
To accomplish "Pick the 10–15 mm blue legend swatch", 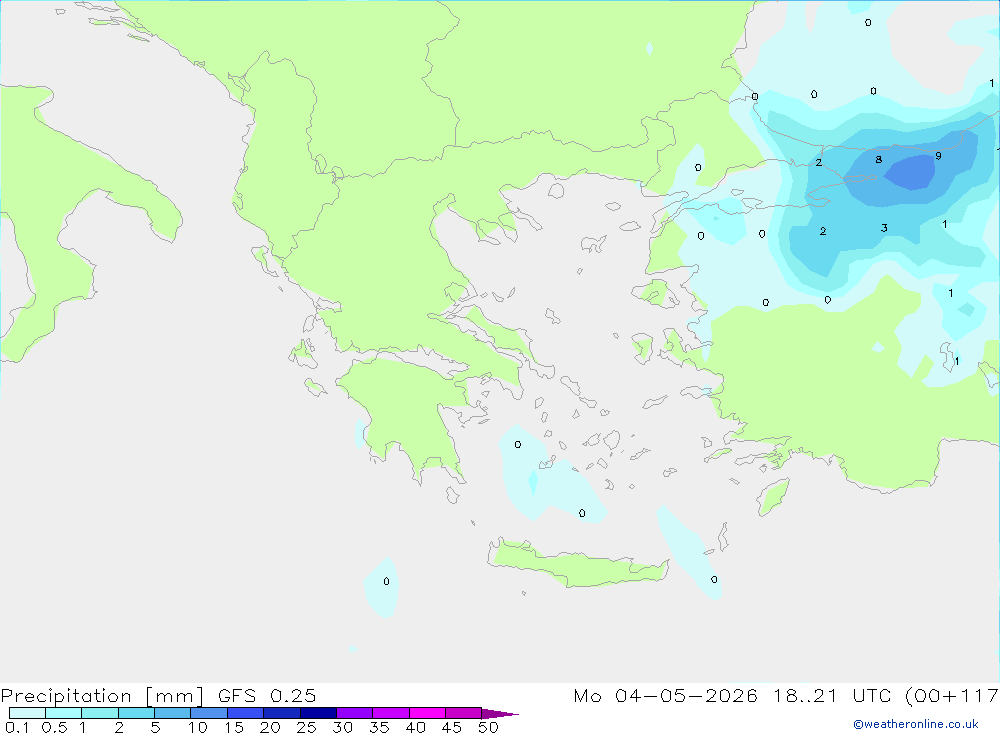I will click(209, 713).
